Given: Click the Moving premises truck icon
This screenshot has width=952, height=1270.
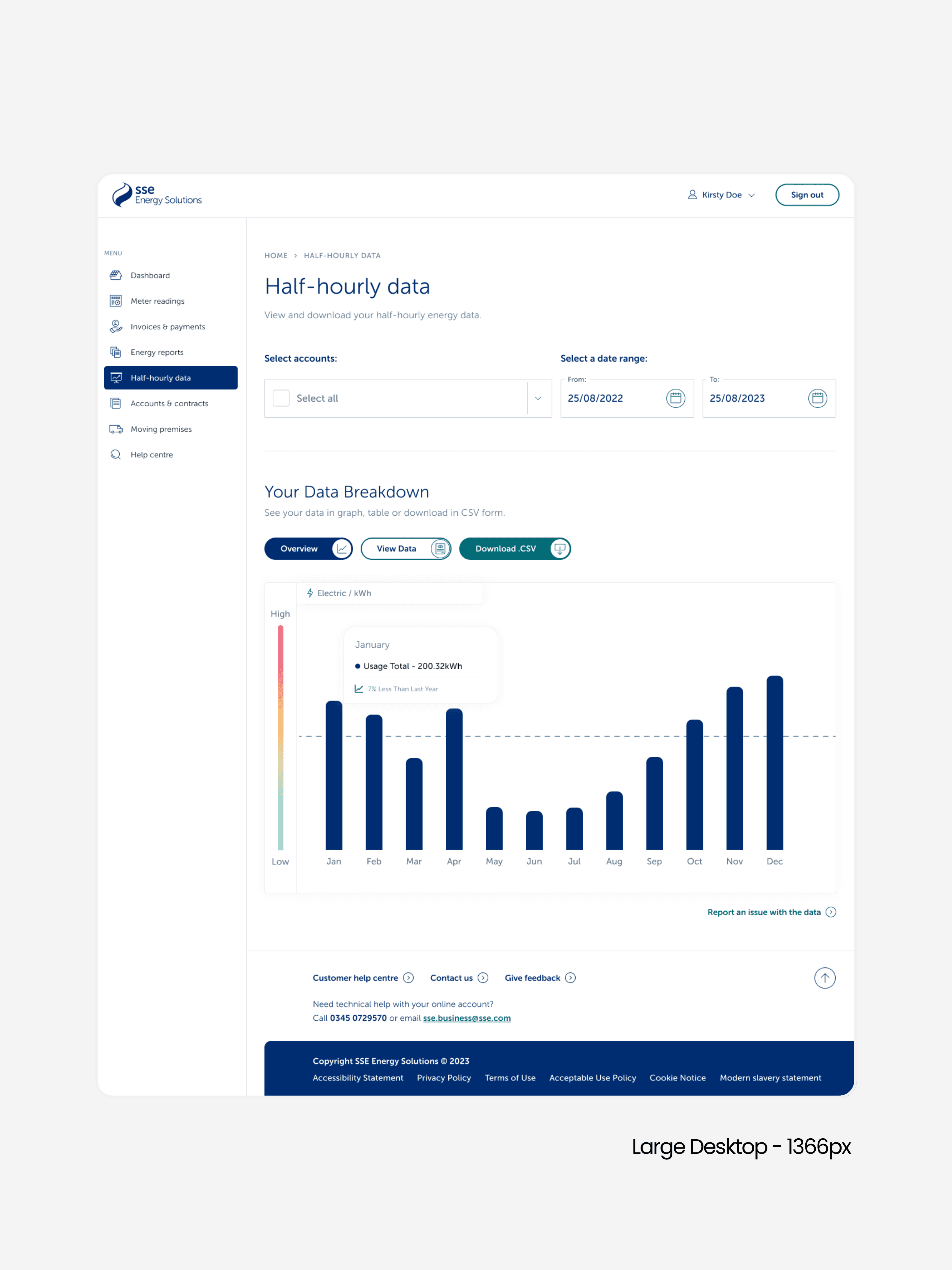Looking at the screenshot, I should click(x=115, y=429).
